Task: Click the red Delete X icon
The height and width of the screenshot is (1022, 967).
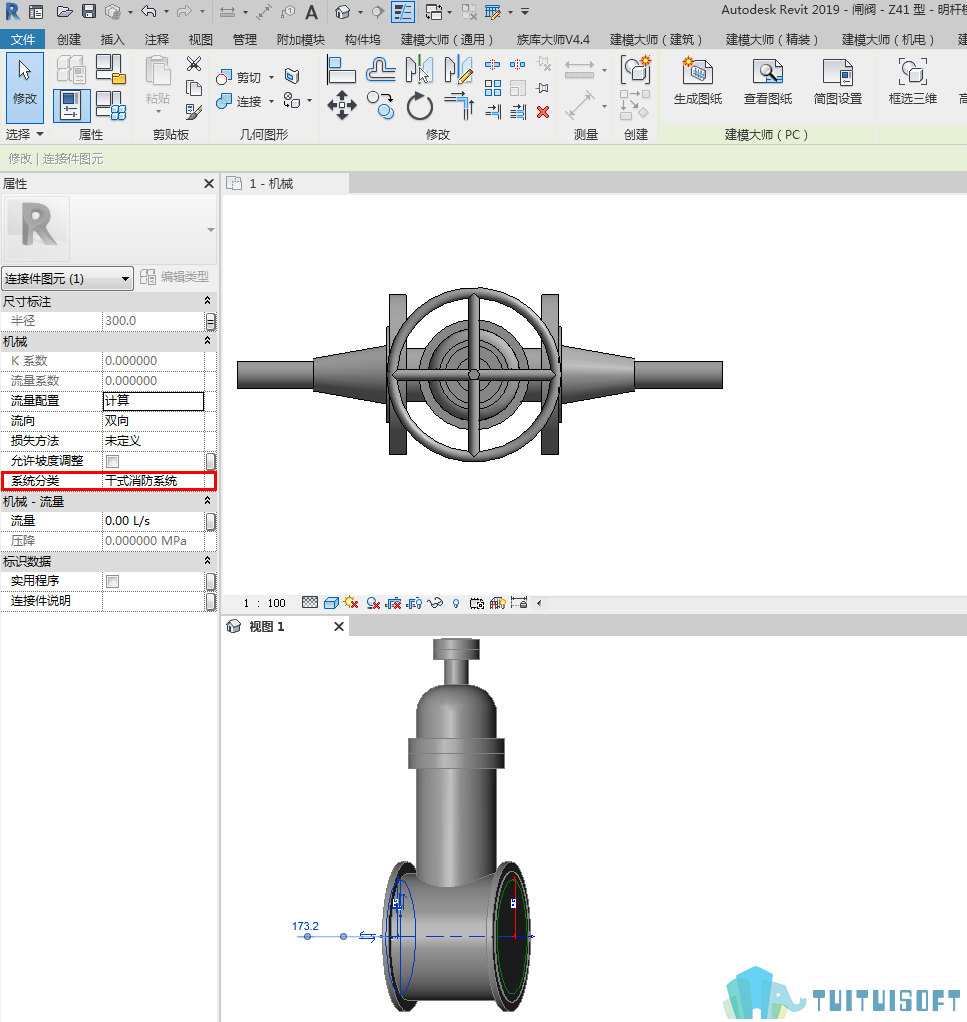Action: tap(543, 112)
